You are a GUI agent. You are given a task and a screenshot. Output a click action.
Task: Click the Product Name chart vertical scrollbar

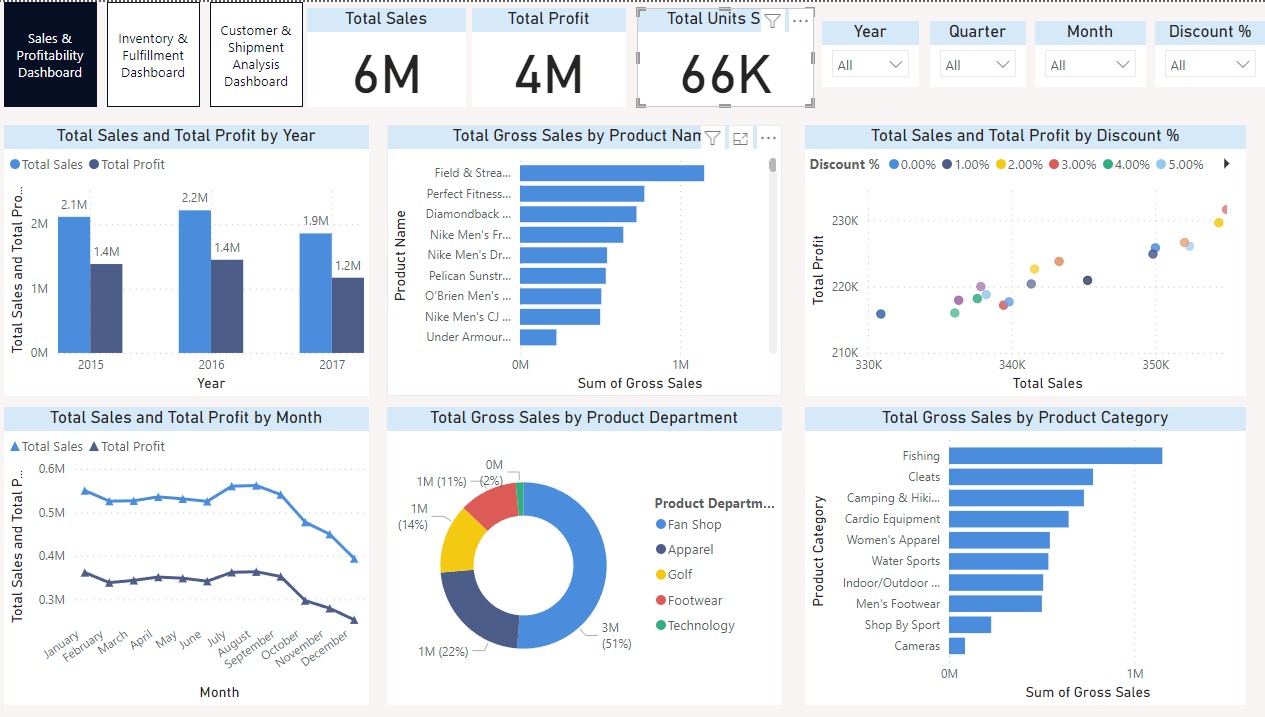[772, 166]
